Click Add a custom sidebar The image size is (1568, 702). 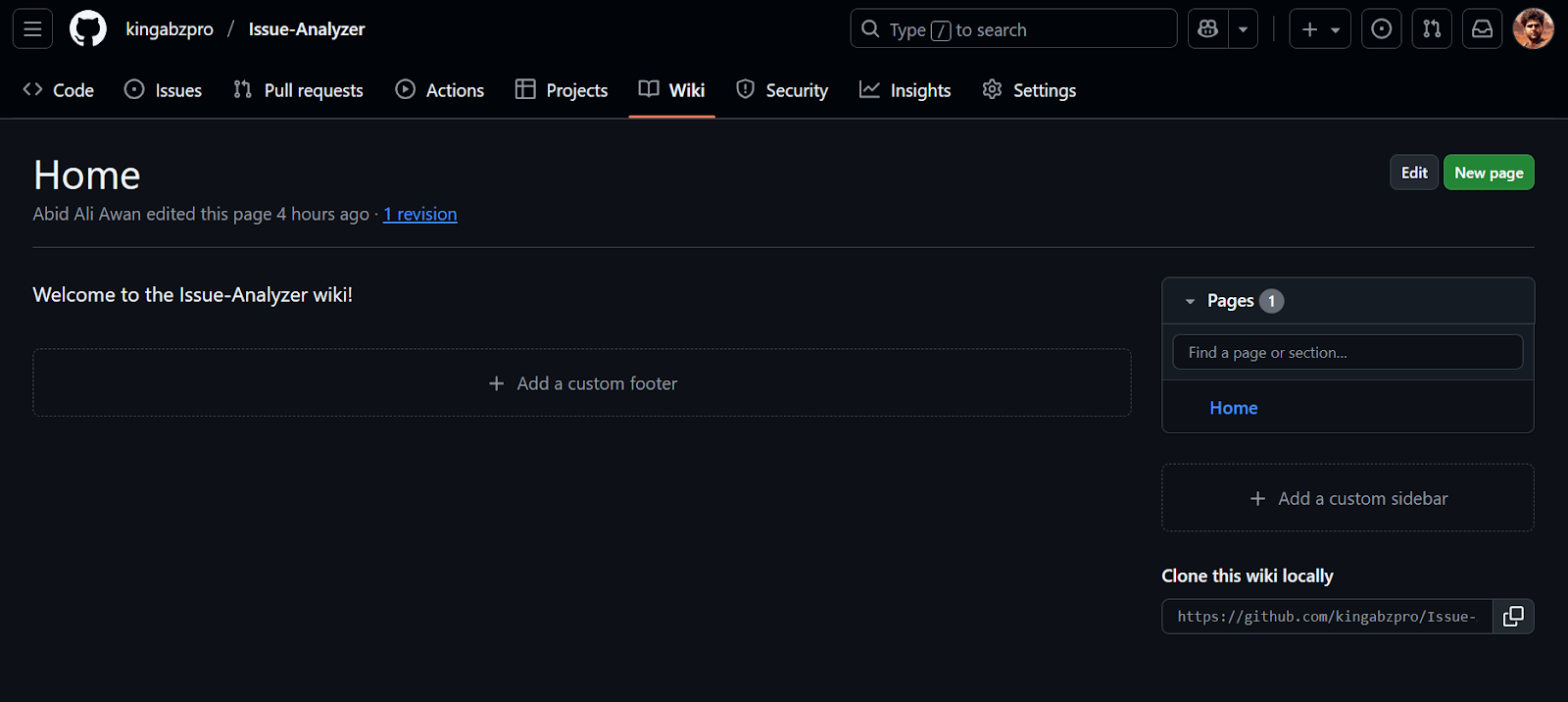tap(1347, 498)
